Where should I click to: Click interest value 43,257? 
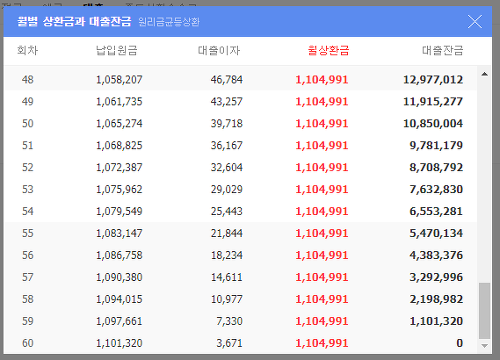[x=227, y=101]
